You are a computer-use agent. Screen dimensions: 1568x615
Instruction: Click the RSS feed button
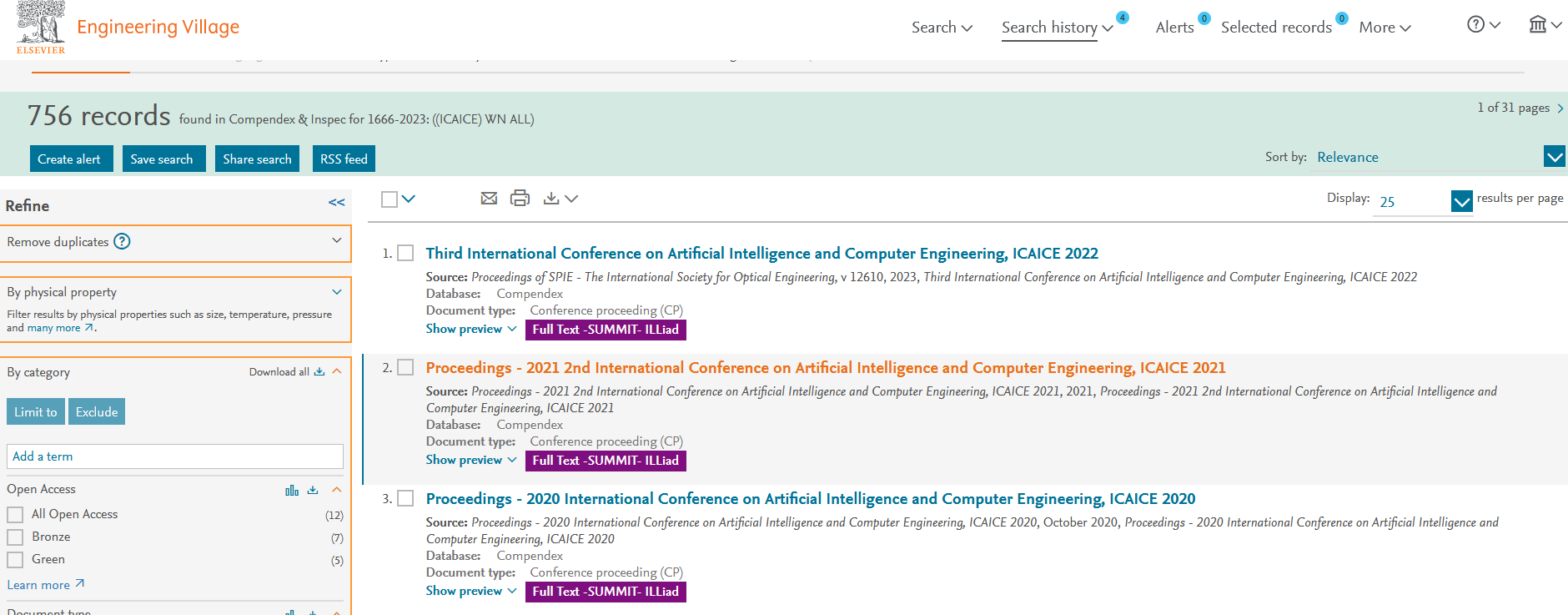[344, 159]
